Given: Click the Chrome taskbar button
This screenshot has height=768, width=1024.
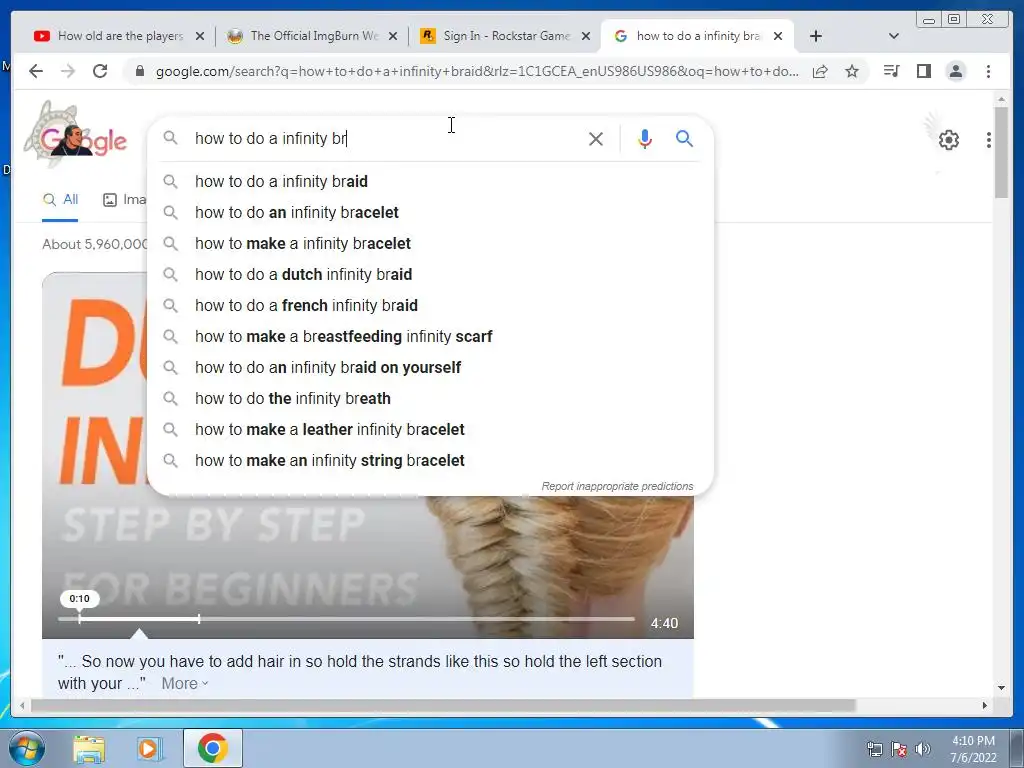Looking at the screenshot, I should [213, 748].
